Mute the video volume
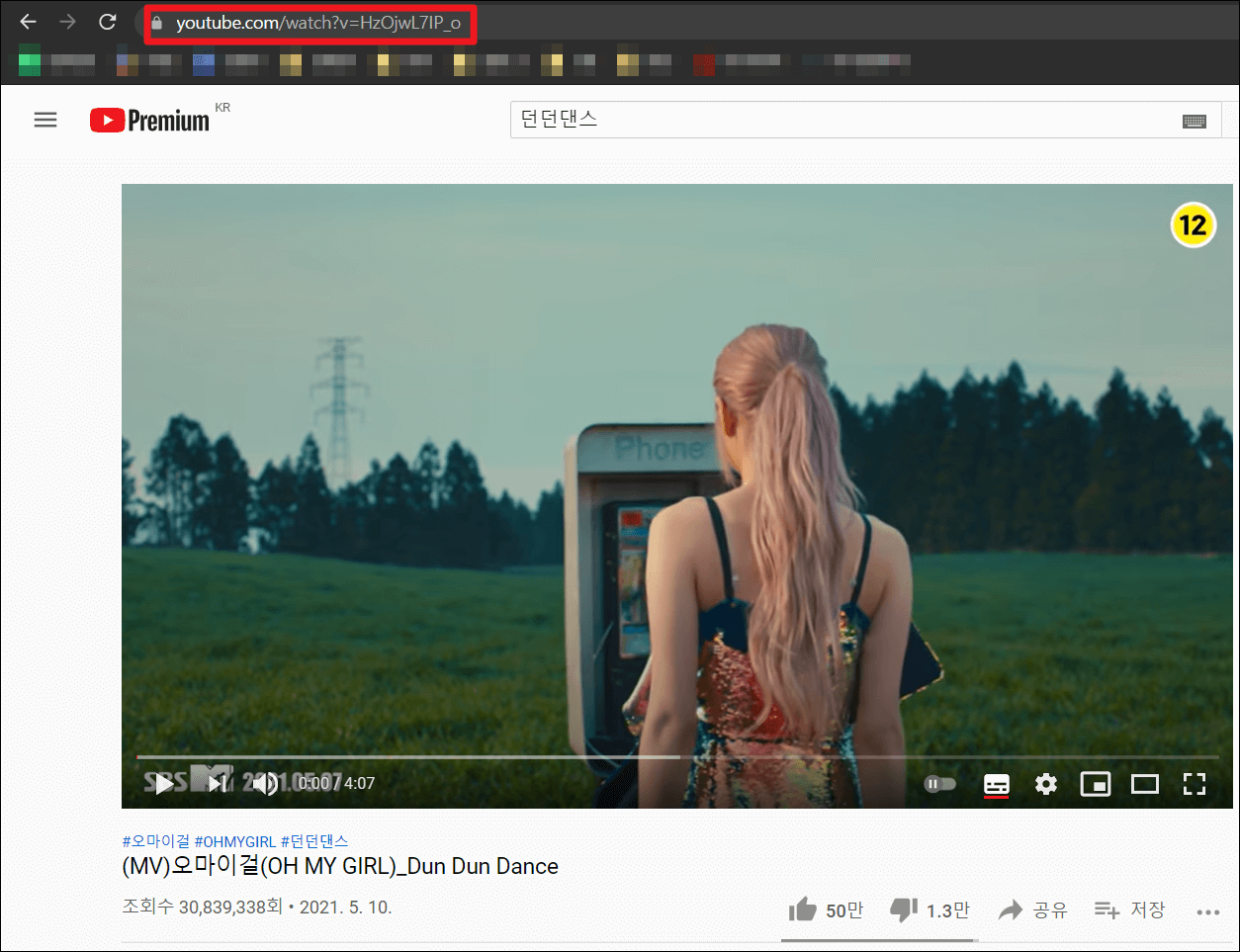 265,784
